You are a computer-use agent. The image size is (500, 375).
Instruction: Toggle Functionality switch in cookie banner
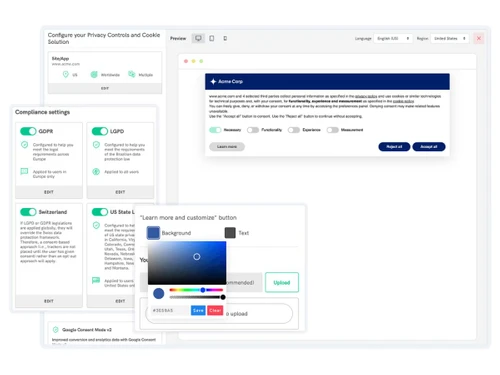[x=253, y=130]
